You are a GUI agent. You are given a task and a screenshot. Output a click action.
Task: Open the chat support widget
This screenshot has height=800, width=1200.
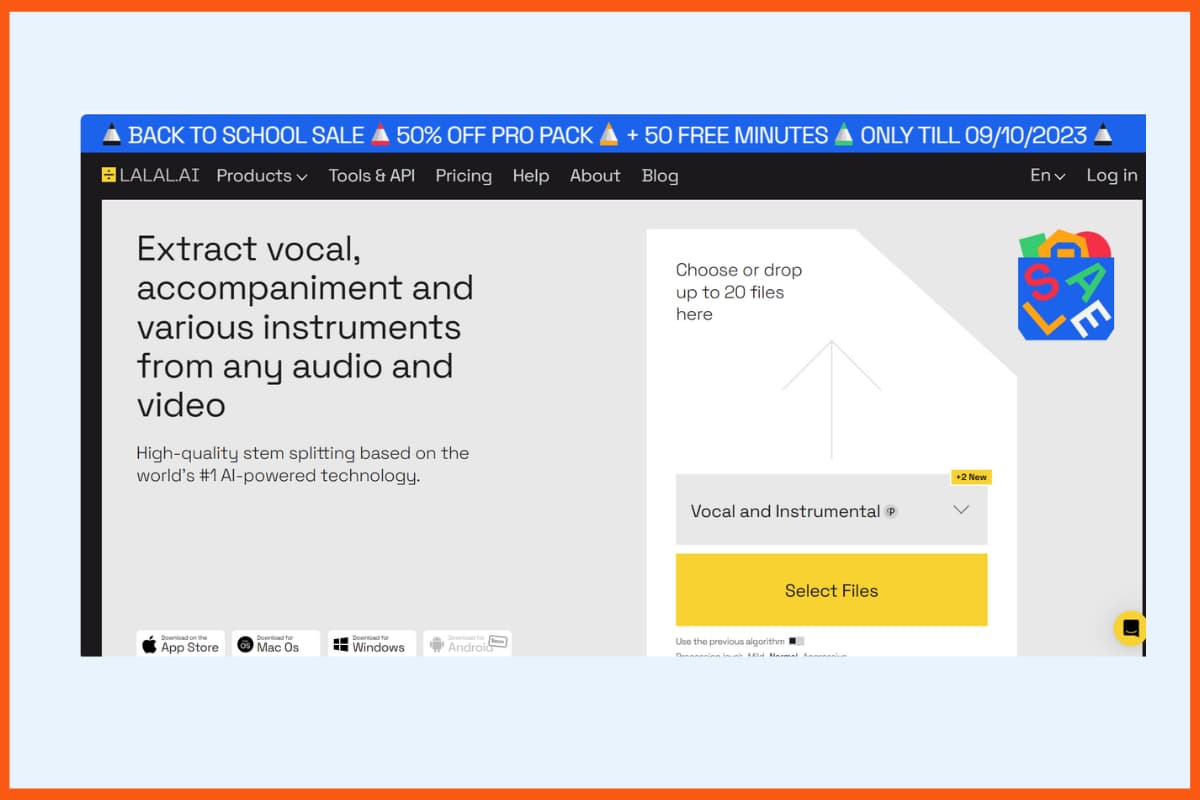[x=1130, y=628]
